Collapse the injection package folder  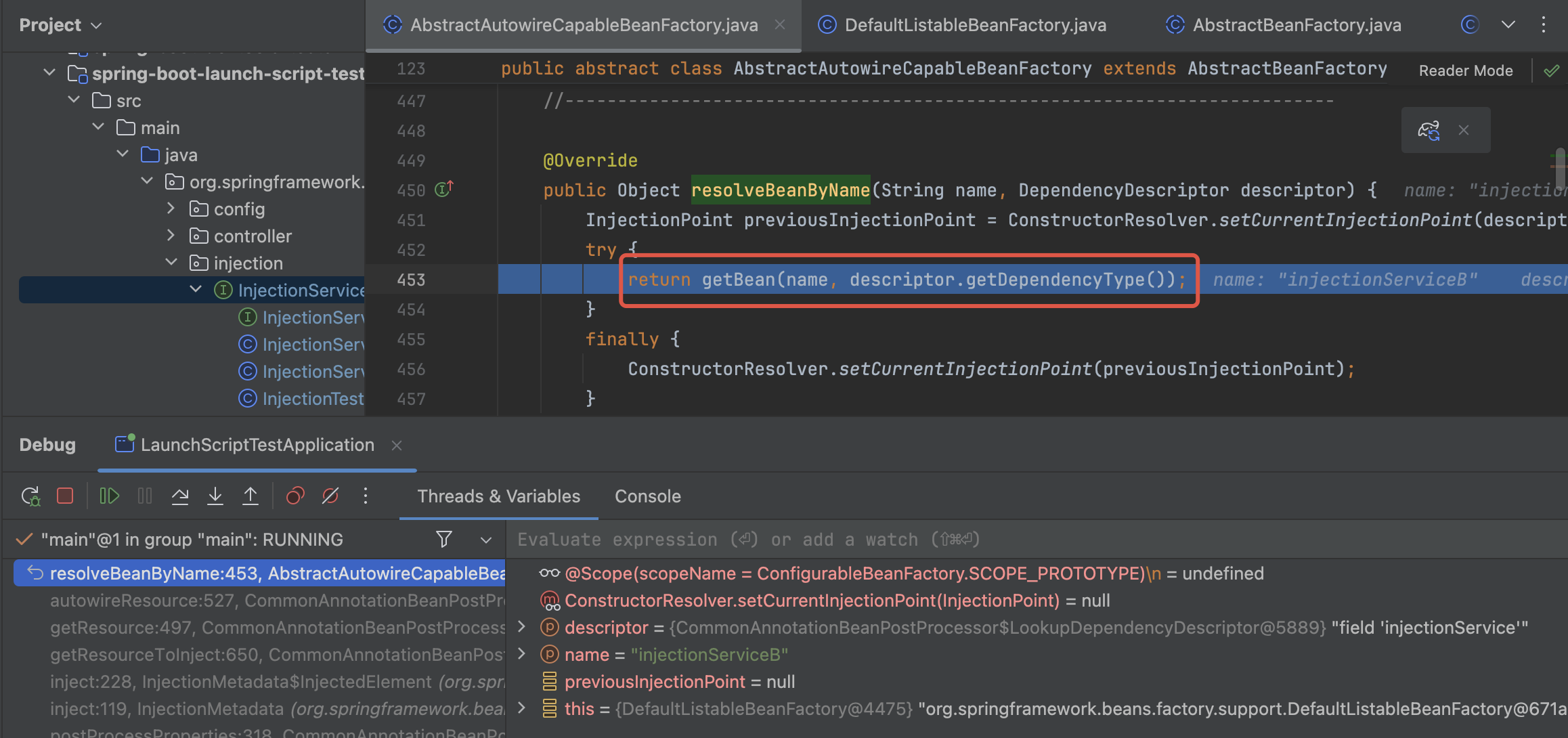click(x=171, y=263)
